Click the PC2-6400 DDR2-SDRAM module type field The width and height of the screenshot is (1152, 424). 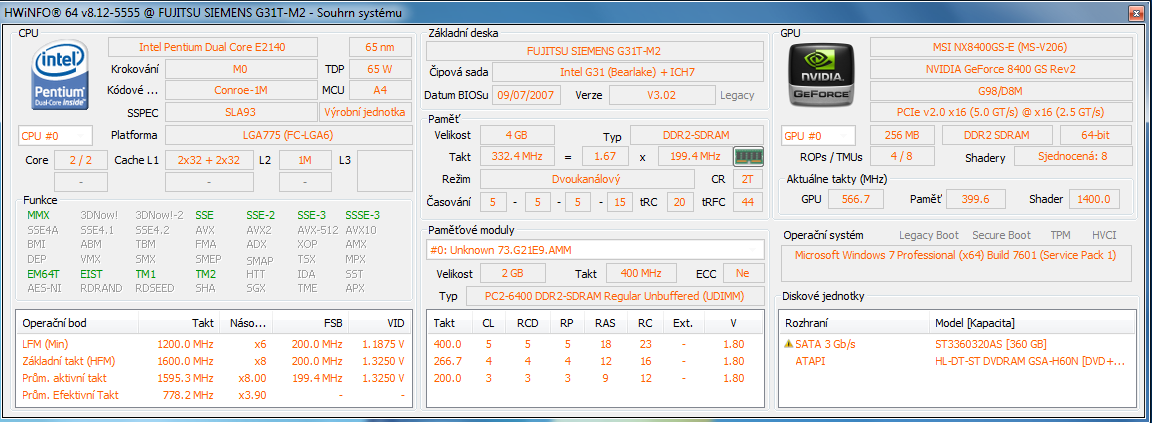tap(614, 296)
